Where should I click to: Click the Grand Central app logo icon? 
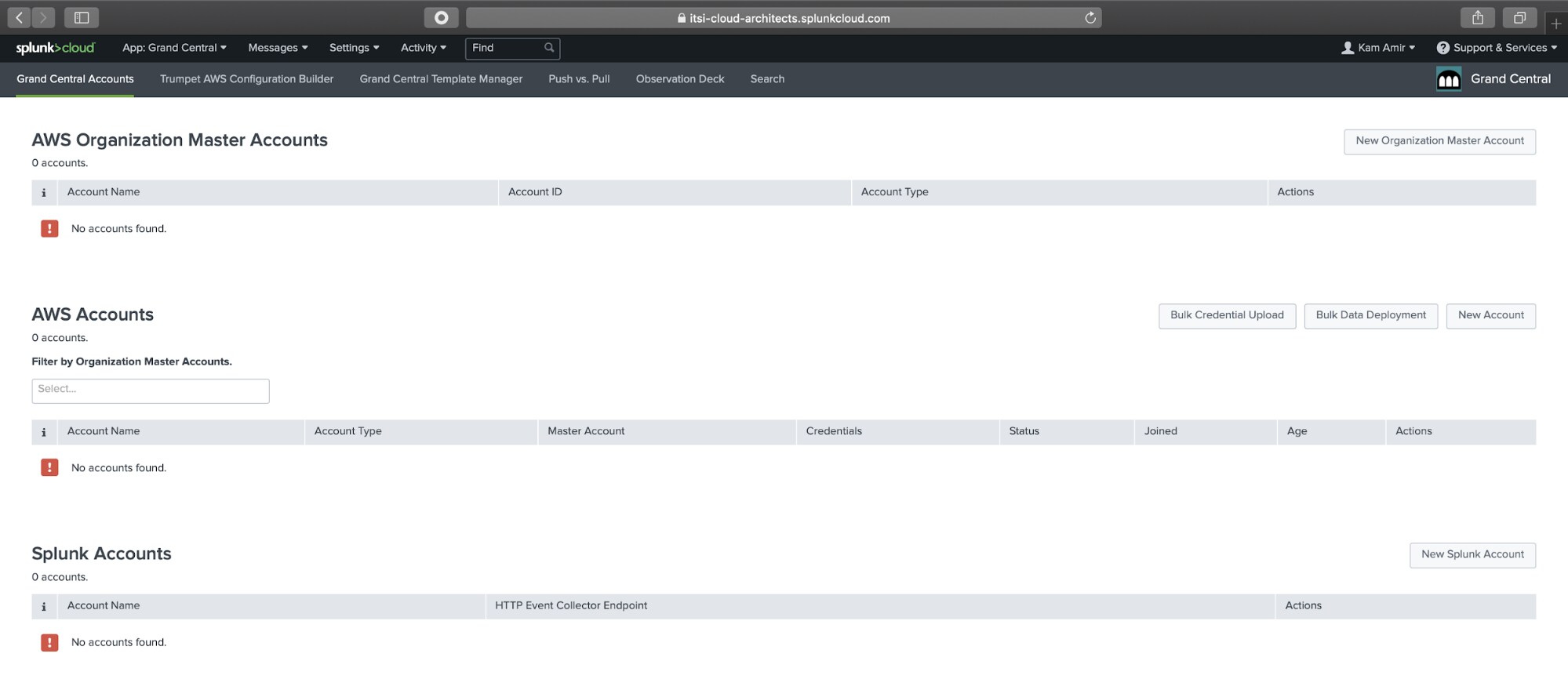coord(1448,79)
